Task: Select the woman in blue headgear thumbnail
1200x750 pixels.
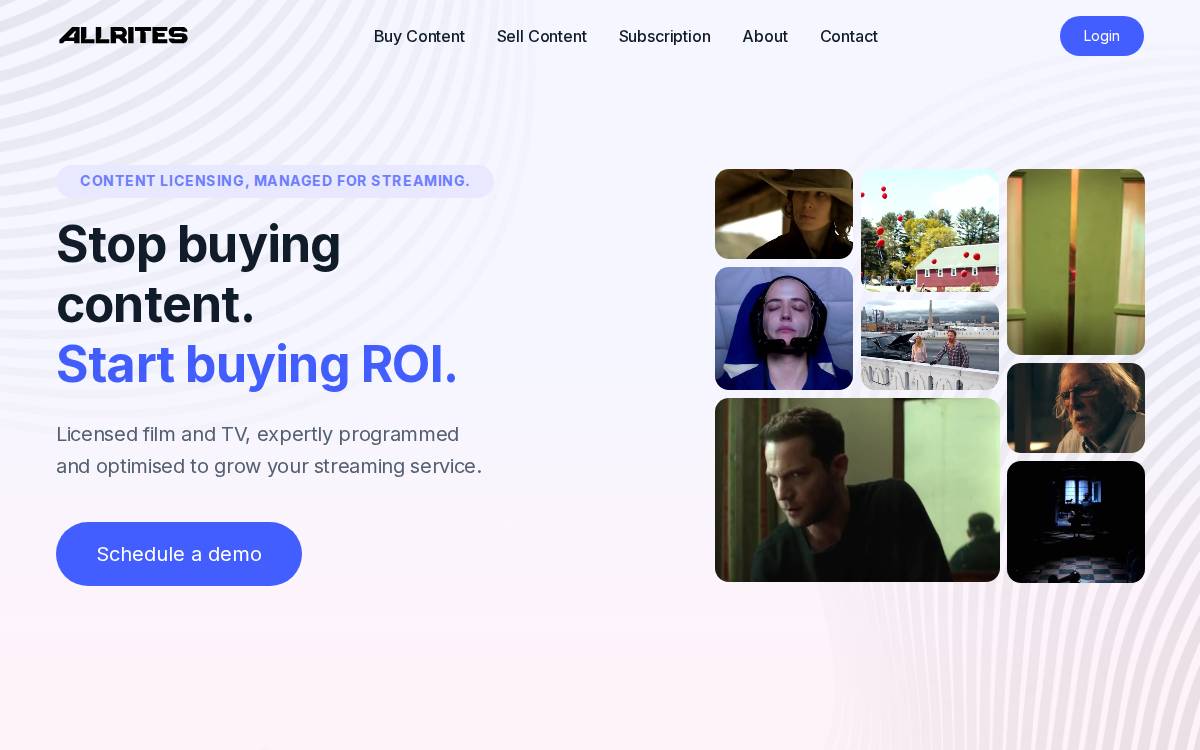Action: [x=784, y=328]
